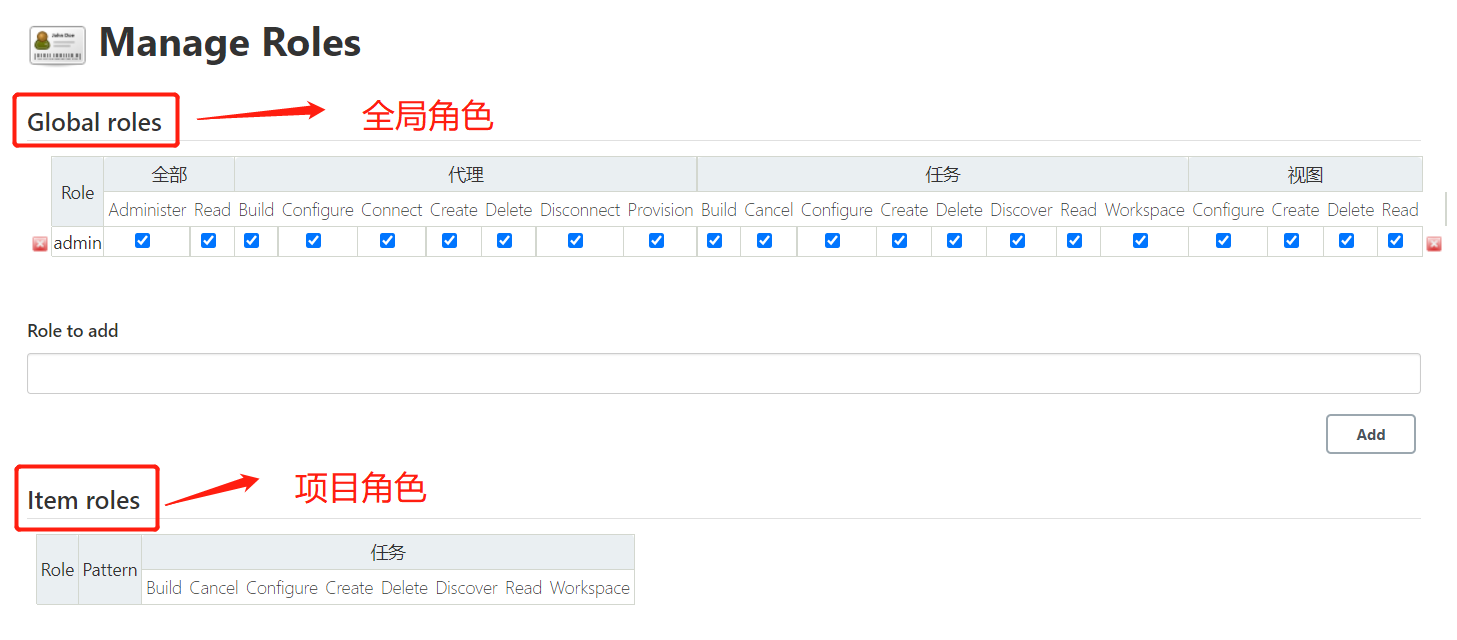
Task: Click the Role header in global roles table
Action: tap(77, 192)
